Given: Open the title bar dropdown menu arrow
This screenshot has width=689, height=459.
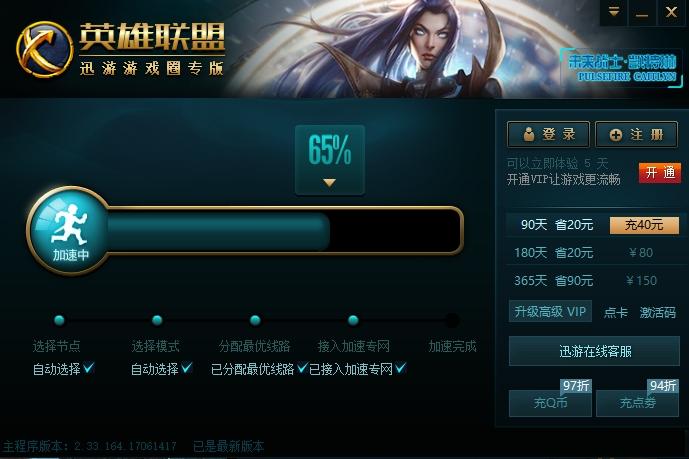Looking at the screenshot, I should [x=614, y=12].
